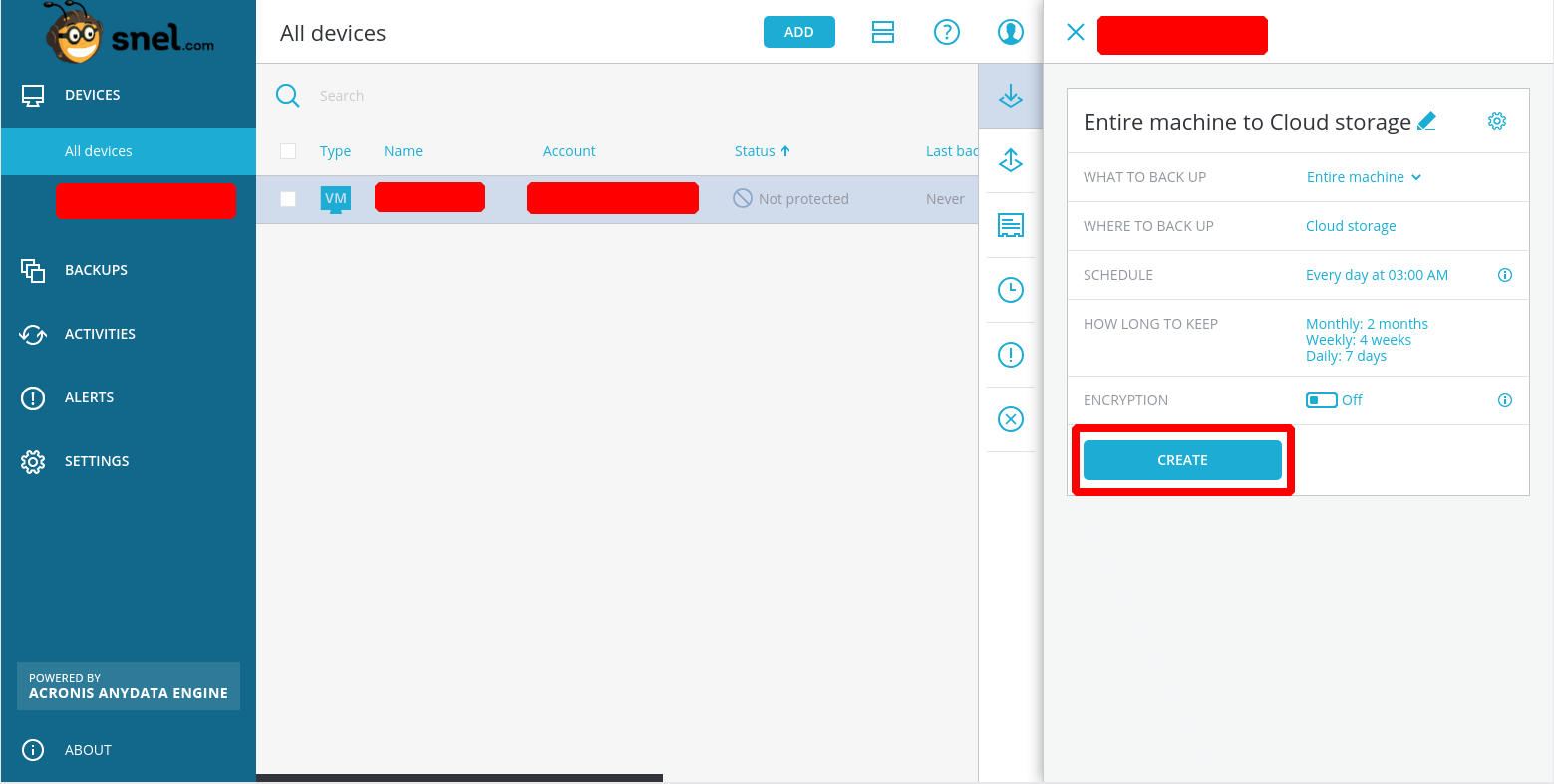Open Settings in the sidebar
This screenshot has width=1554, height=784.
97,461
